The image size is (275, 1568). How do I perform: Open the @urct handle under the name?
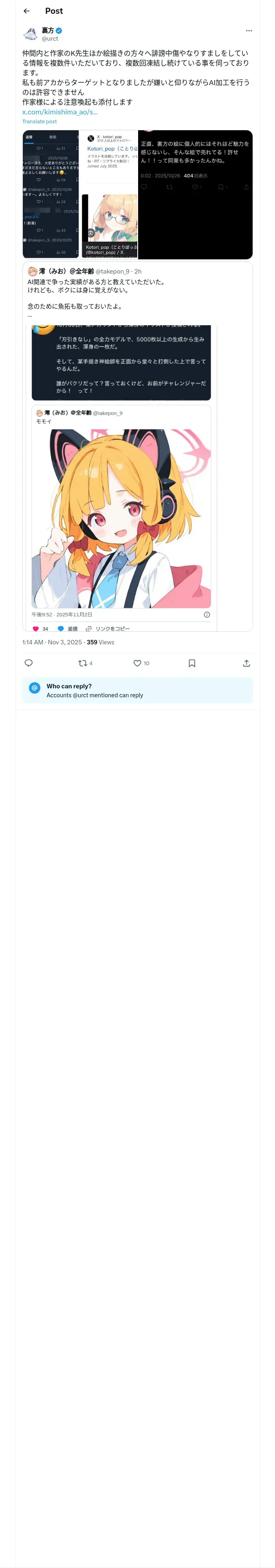pos(50,38)
